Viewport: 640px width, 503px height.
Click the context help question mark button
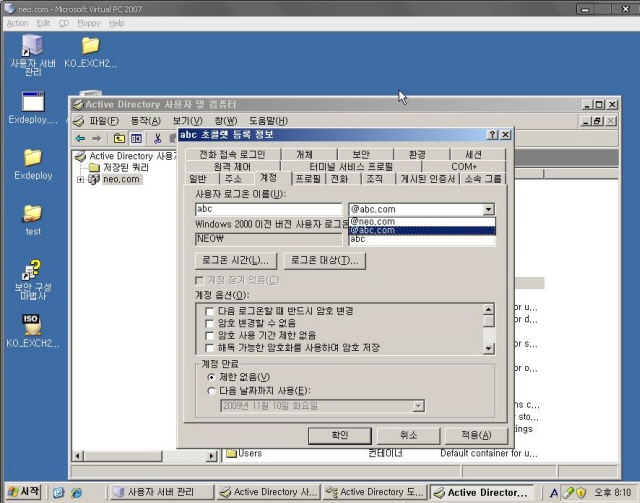click(x=493, y=135)
